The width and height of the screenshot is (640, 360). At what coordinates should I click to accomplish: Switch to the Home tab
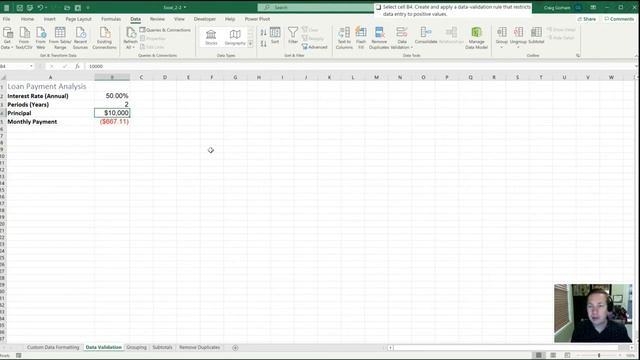[27, 19]
